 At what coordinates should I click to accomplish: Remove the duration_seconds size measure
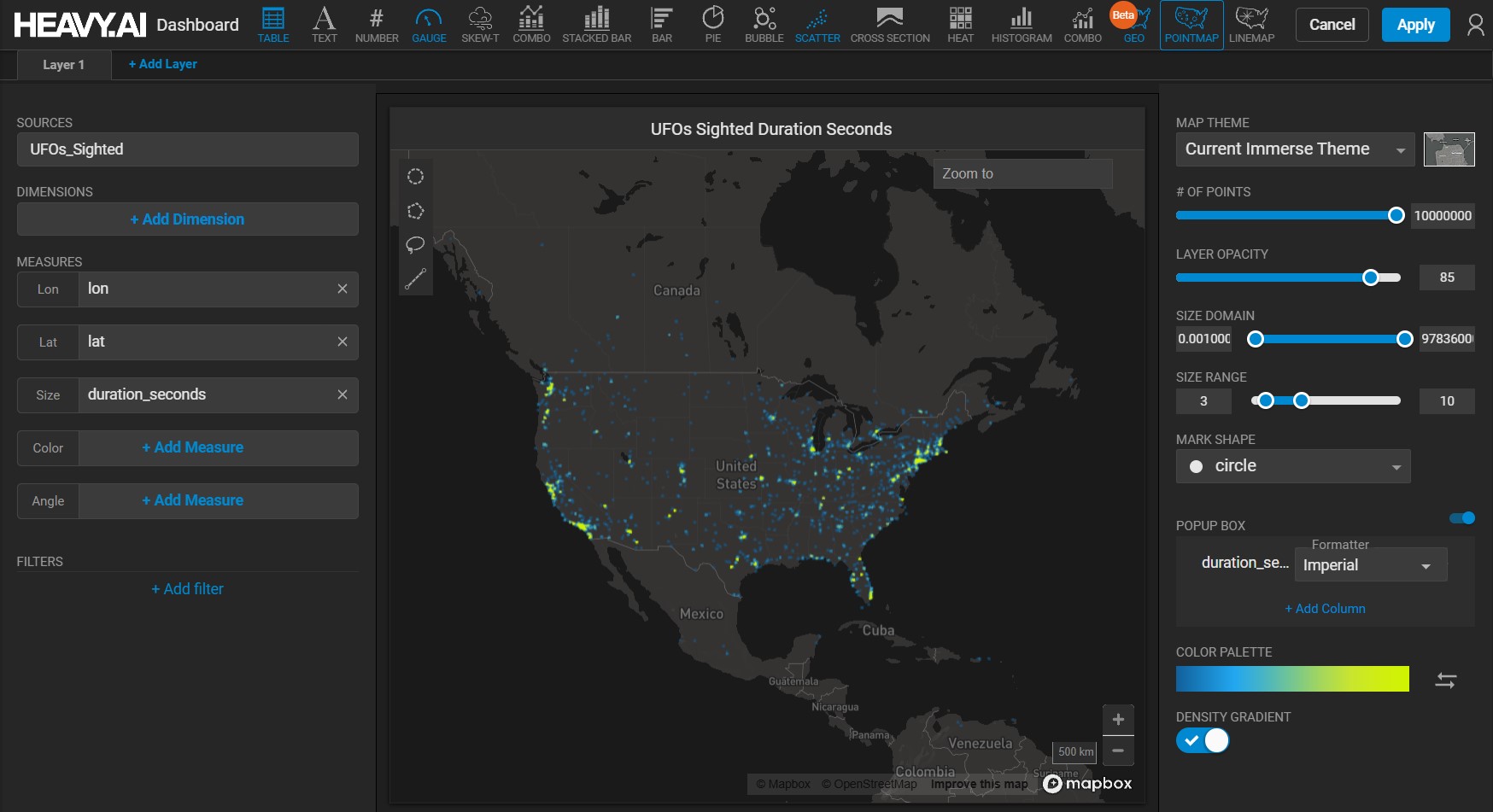pyautogui.click(x=343, y=394)
